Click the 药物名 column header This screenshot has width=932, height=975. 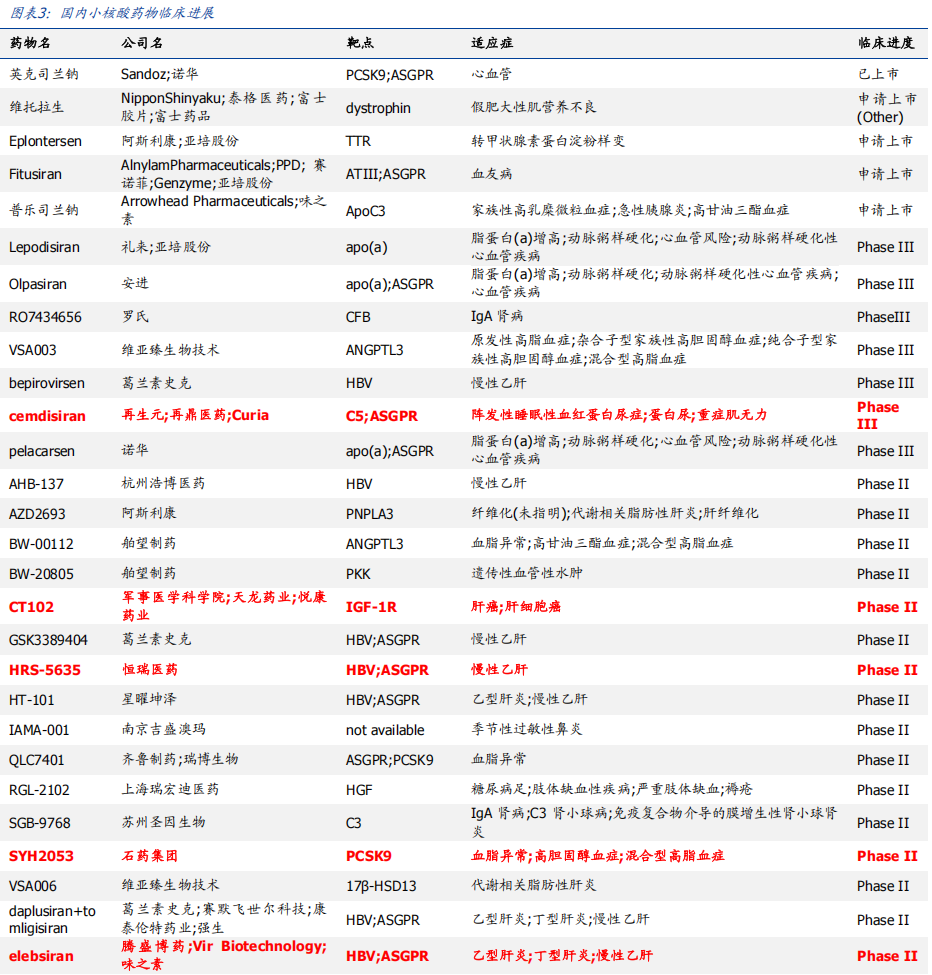pos(30,43)
